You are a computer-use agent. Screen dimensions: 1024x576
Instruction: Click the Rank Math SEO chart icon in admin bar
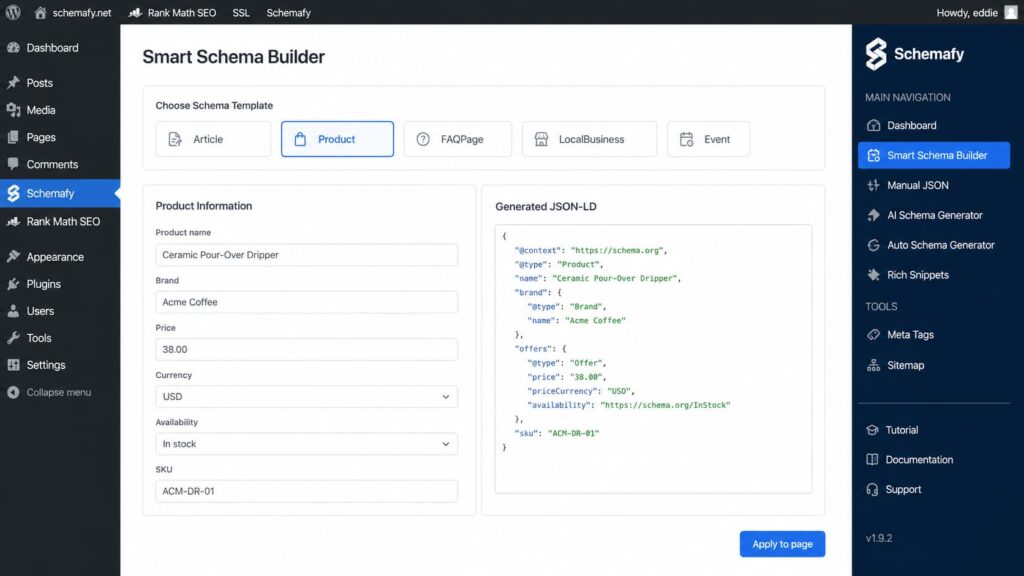point(135,12)
